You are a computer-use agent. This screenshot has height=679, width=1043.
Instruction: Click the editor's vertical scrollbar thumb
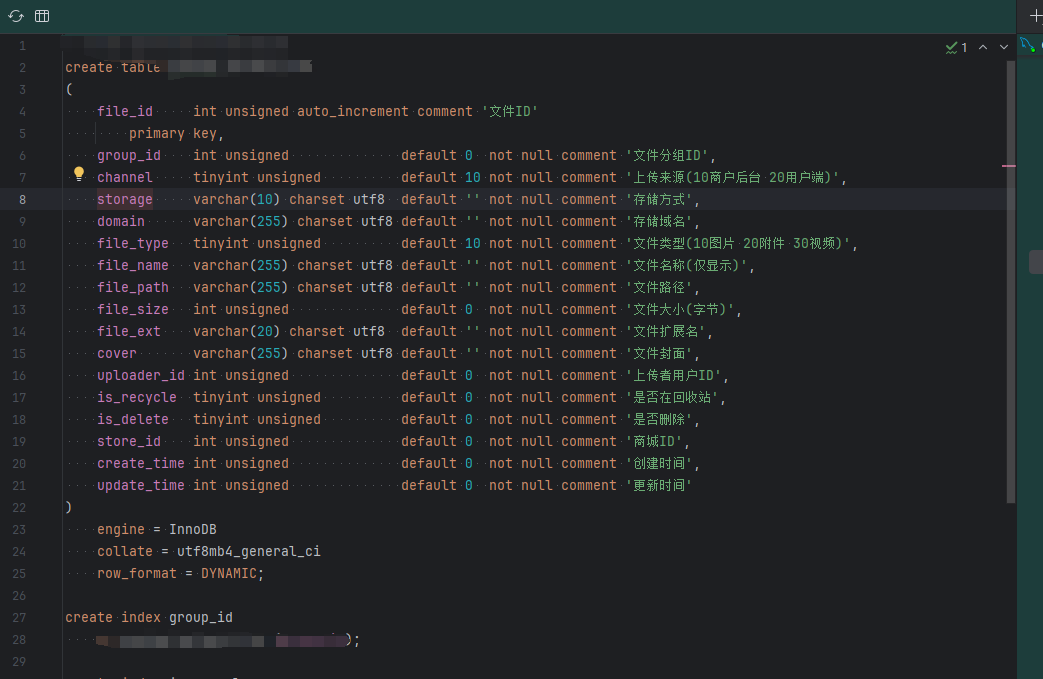pos(1010,282)
